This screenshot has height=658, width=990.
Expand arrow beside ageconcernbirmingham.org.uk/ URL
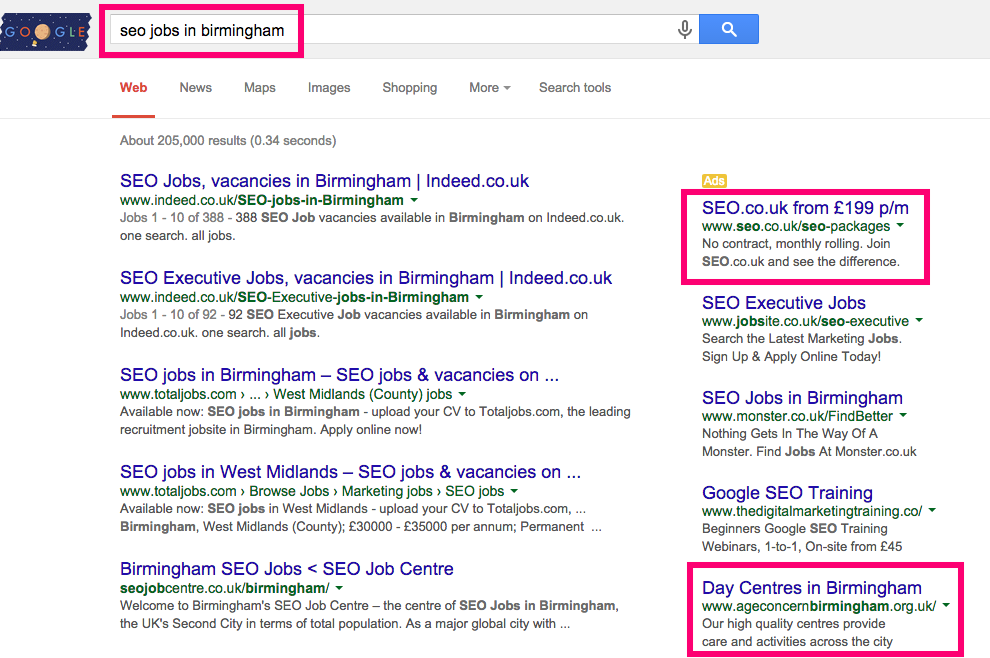(x=946, y=605)
